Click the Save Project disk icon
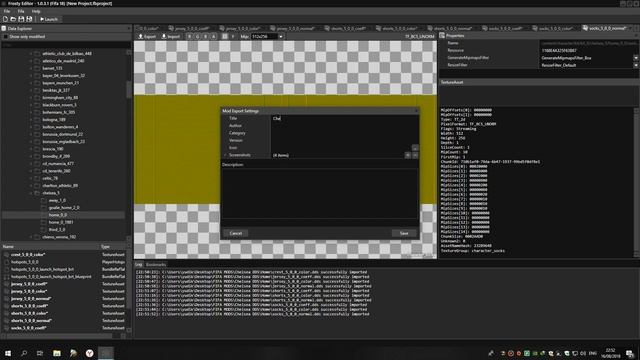 point(21,19)
